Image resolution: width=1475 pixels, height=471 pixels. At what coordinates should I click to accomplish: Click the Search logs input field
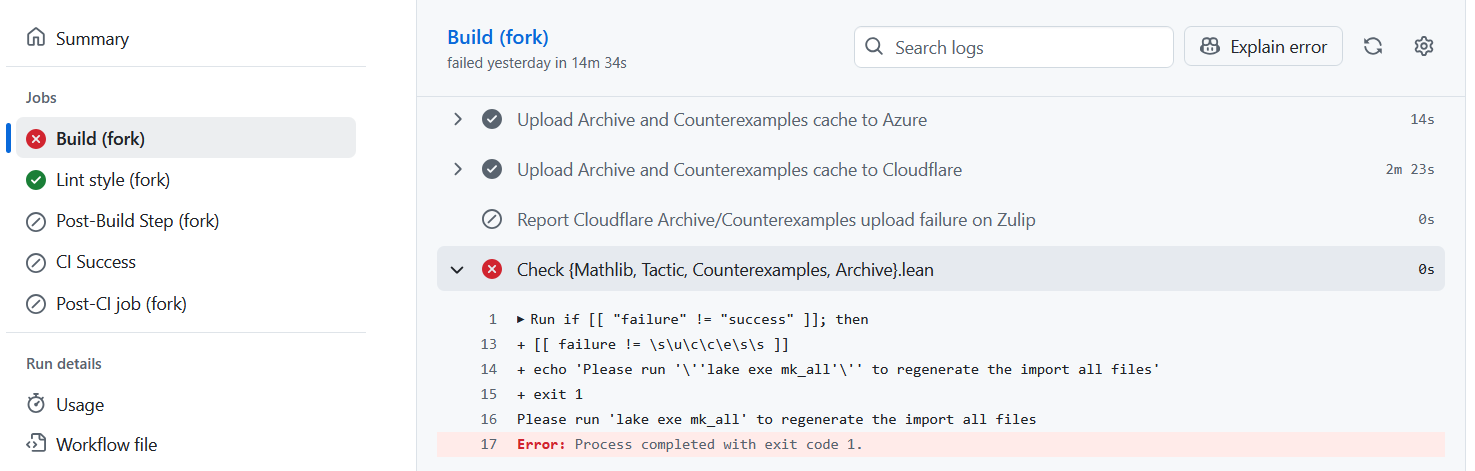point(1013,47)
